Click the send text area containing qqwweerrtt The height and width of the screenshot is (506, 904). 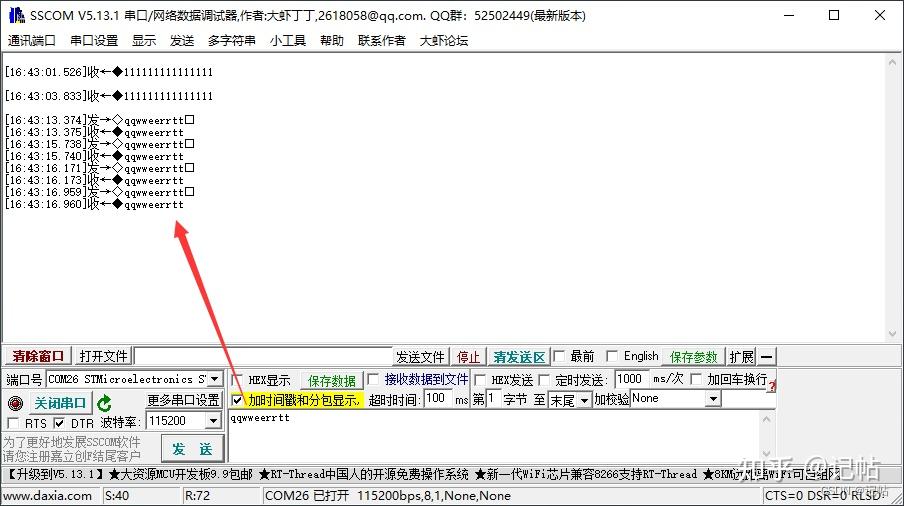pos(494,435)
